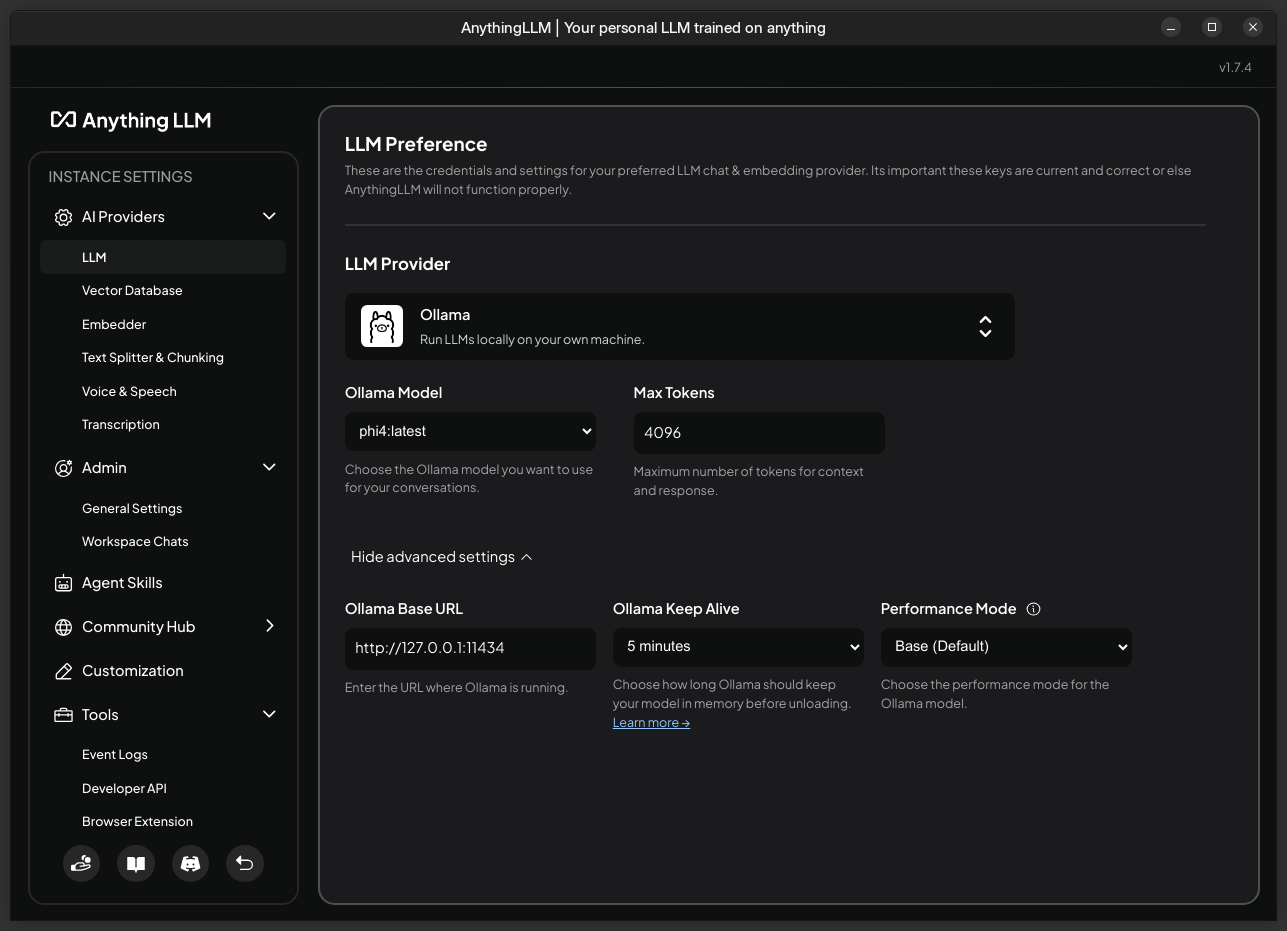
Task: Open the Customization settings page
Action: tap(132, 671)
